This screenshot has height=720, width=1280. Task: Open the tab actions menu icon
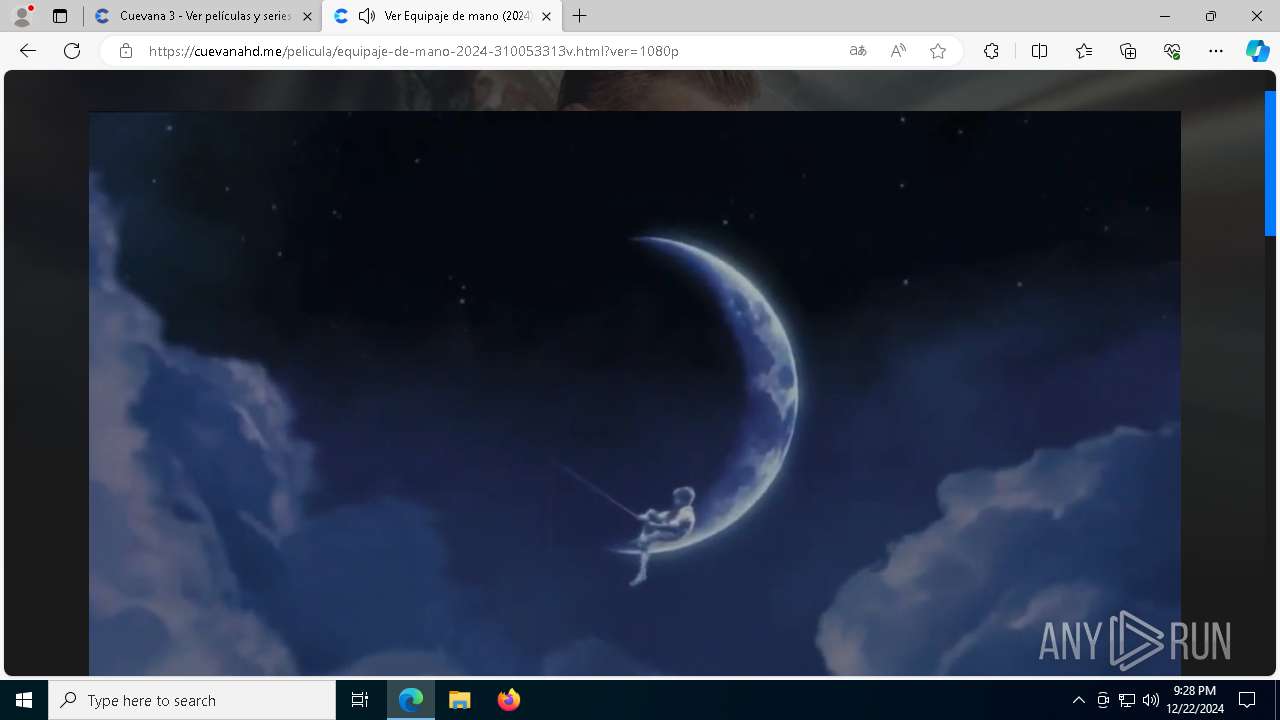coord(60,16)
